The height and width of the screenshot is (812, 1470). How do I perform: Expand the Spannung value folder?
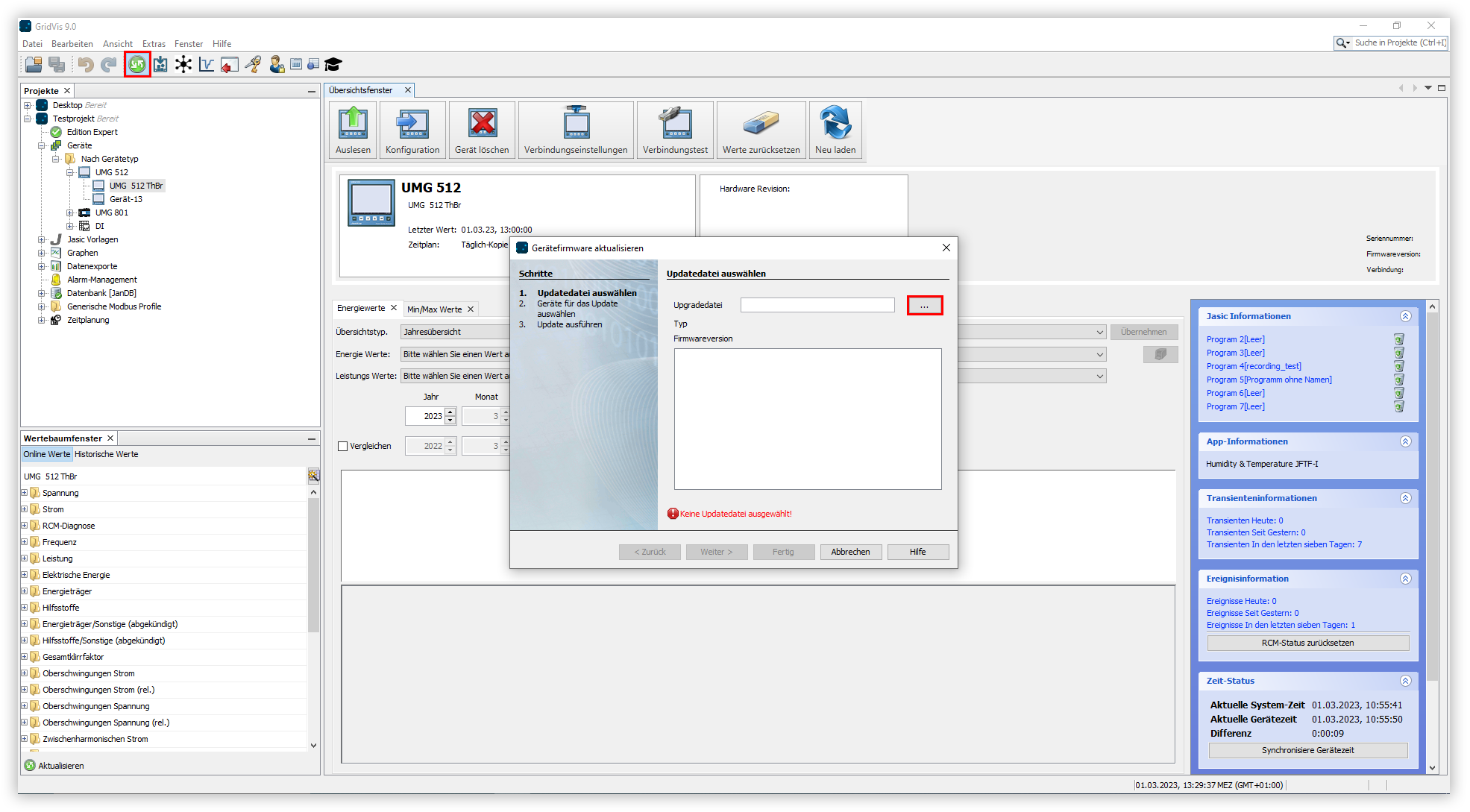click(25, 493)
